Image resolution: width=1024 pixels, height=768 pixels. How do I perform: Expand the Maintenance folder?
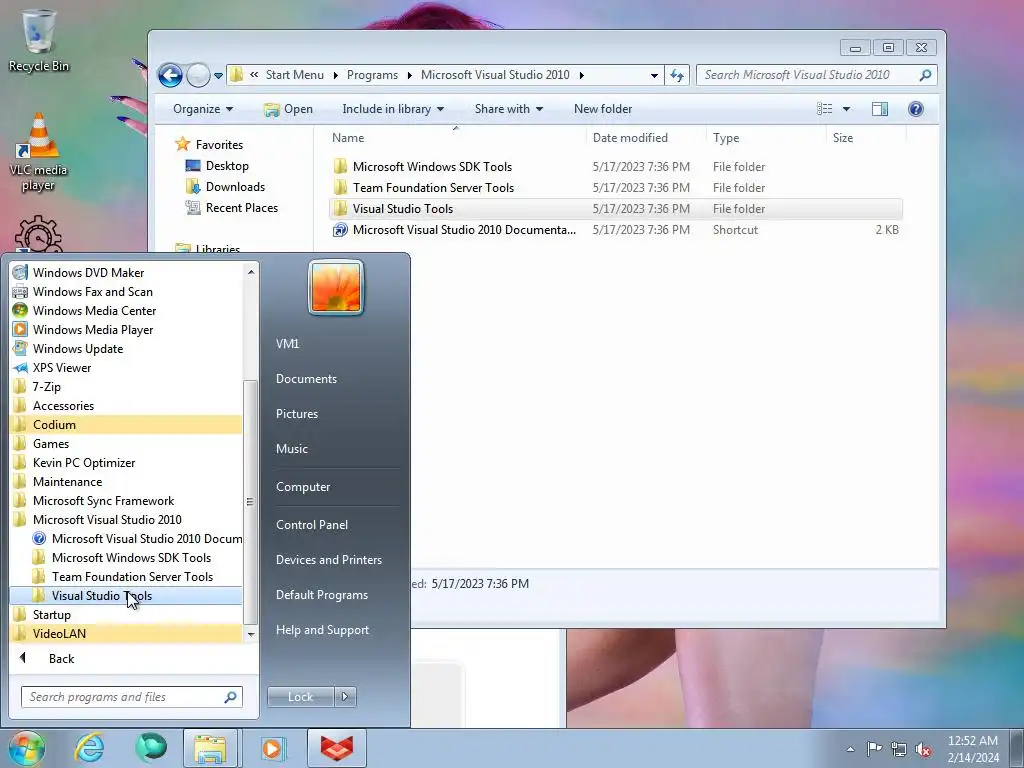(126, 481)
